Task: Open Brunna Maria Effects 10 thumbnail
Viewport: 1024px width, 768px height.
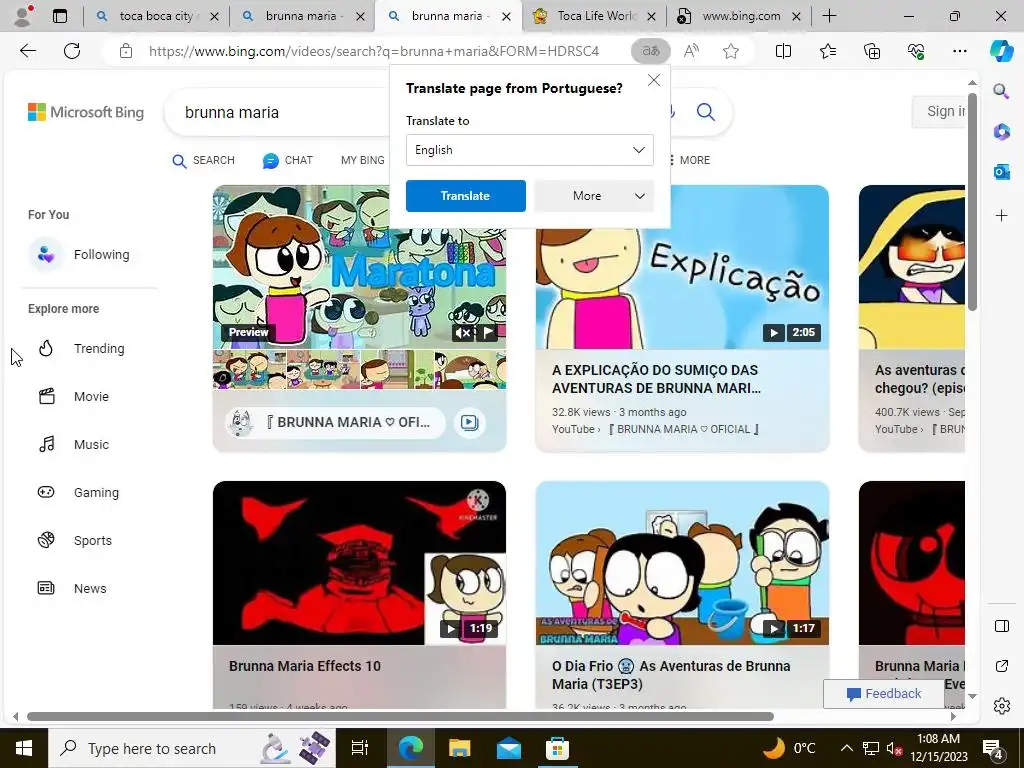Action: (359, 563)
